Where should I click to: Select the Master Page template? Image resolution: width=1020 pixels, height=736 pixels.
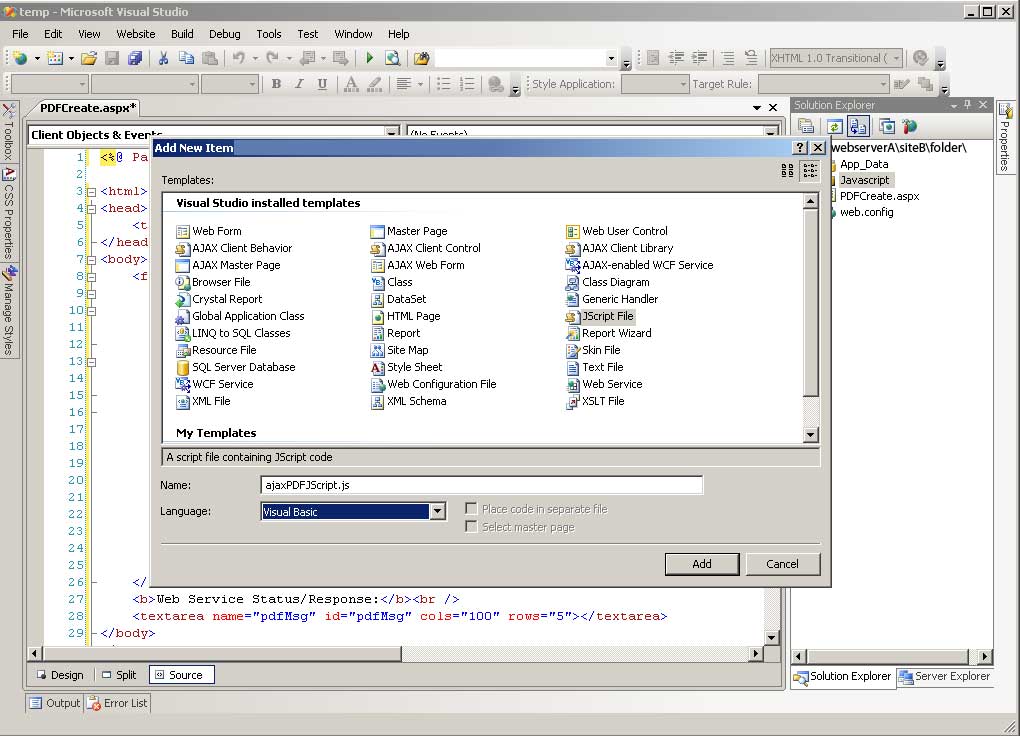(409, 231)
